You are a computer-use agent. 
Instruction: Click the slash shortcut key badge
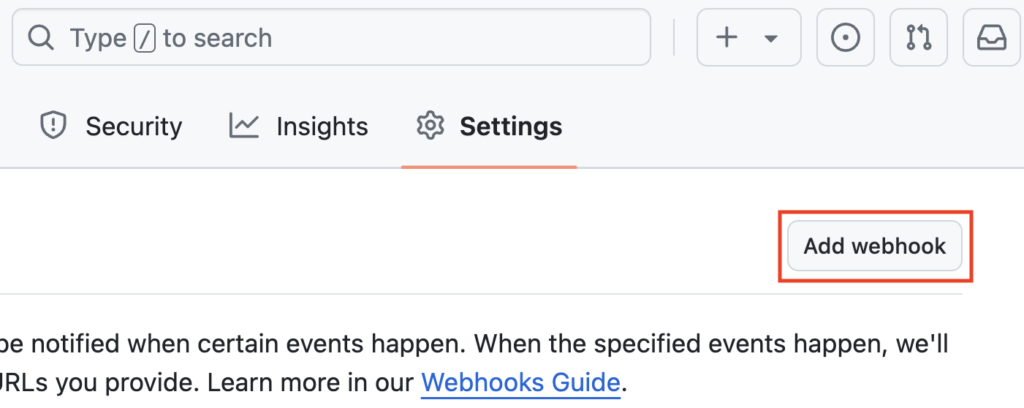tap(144, 39)
